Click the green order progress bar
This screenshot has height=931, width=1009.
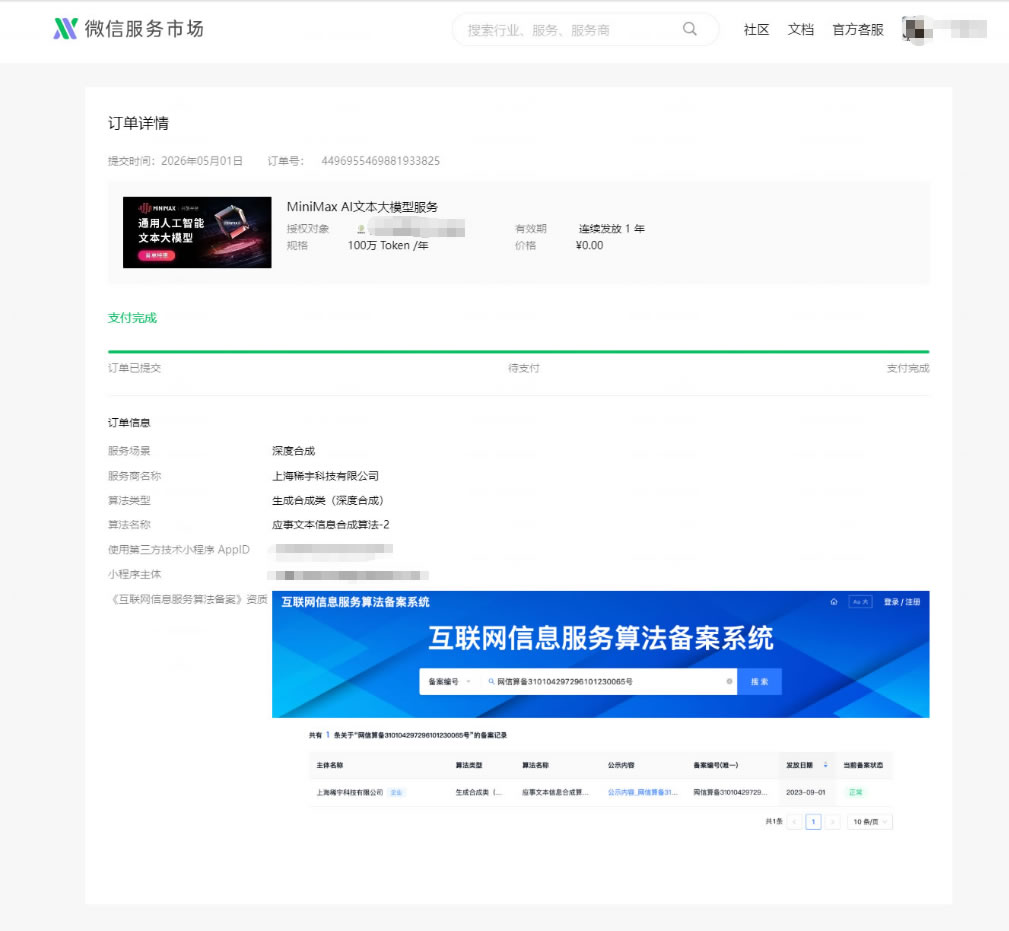519,352
